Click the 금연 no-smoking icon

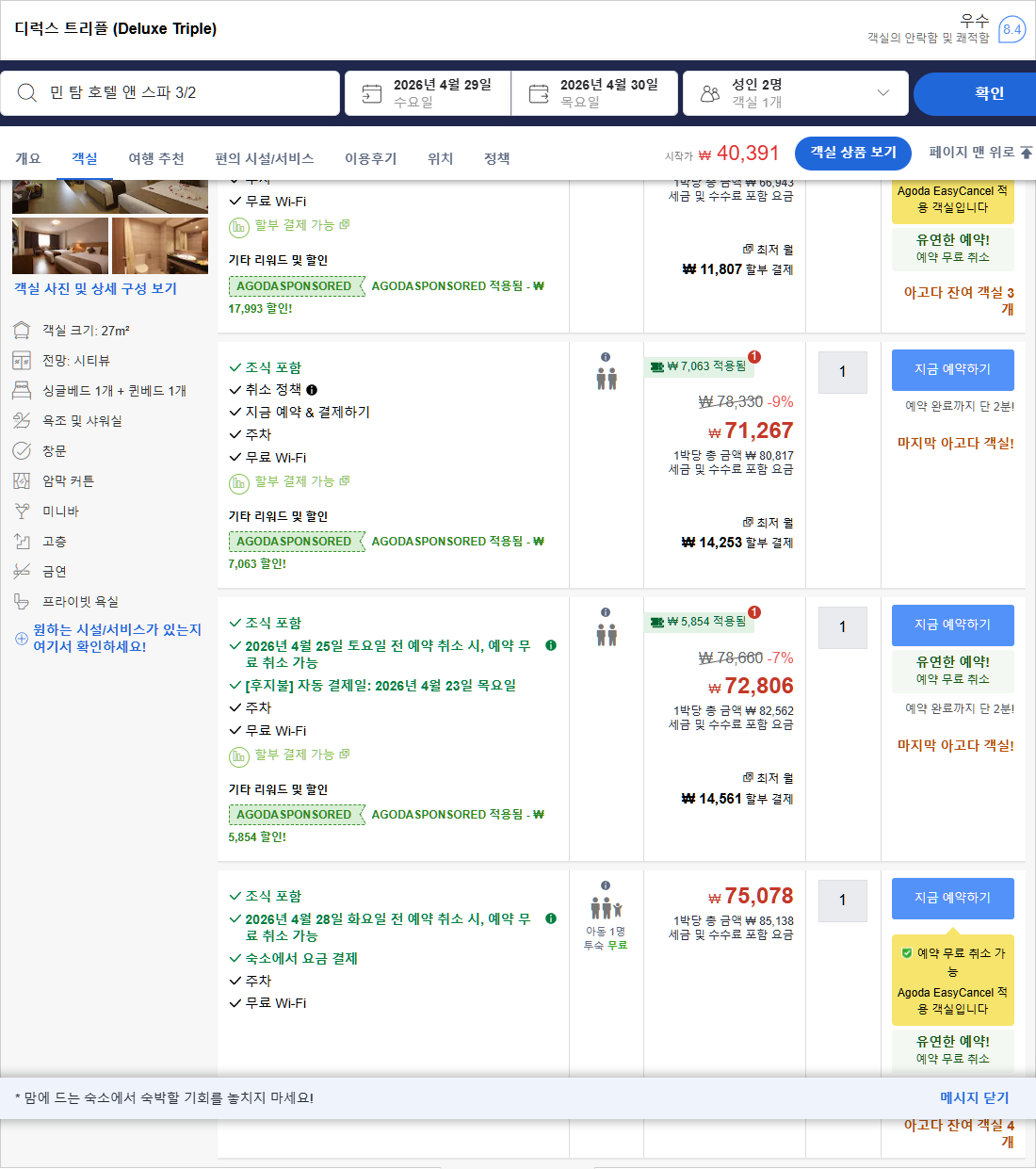coord(21,571)
